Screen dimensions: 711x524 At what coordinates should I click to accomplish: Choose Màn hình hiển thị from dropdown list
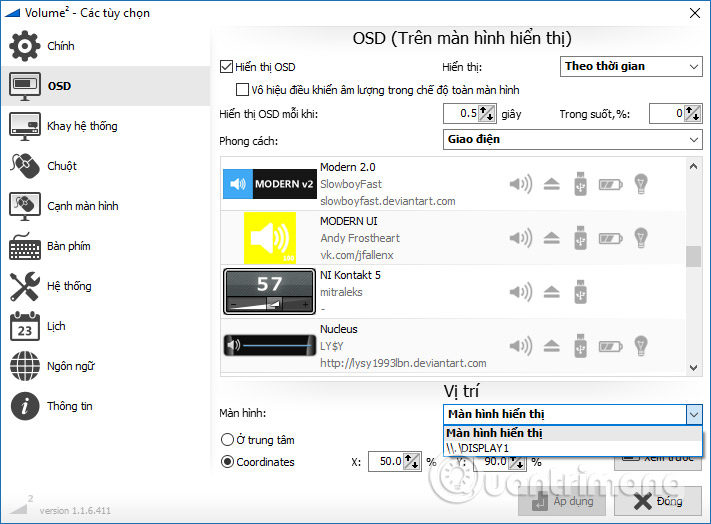573,433
